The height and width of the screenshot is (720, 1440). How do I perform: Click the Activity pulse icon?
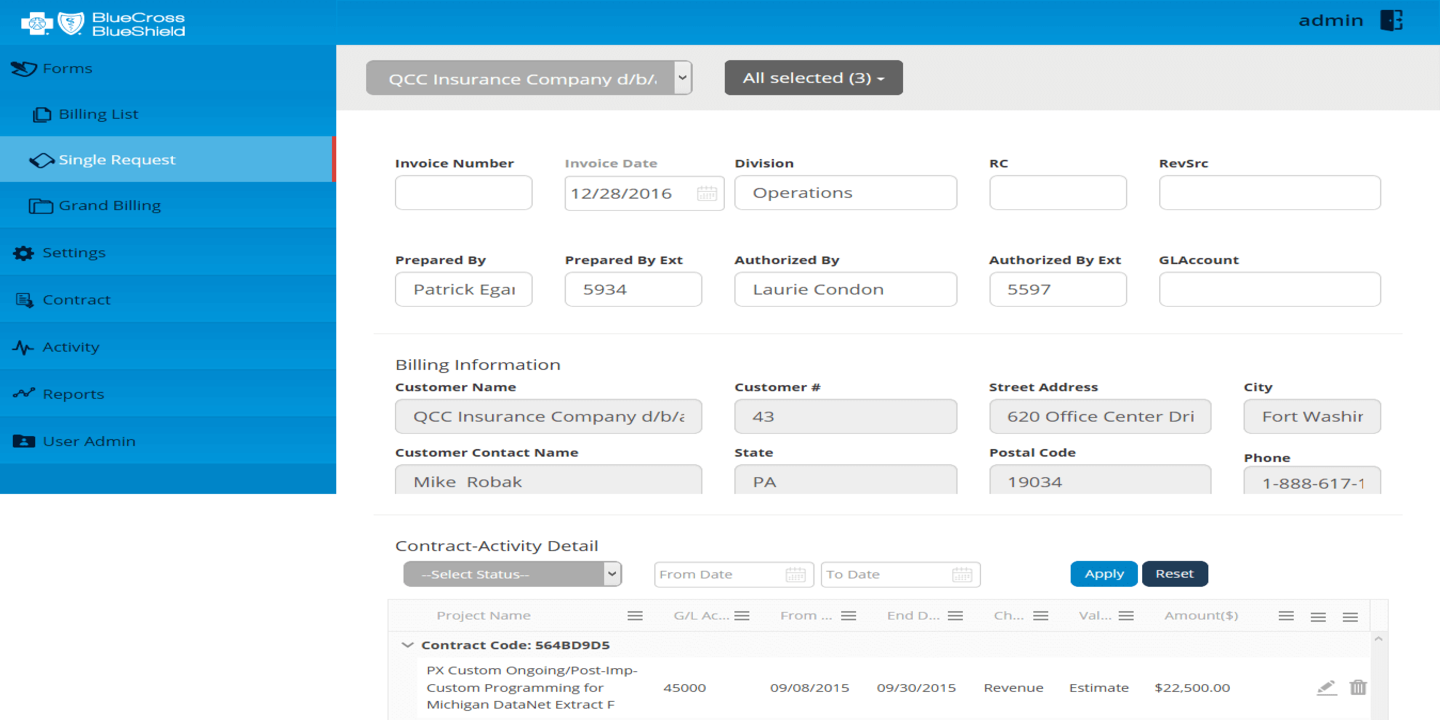[23, 348]
